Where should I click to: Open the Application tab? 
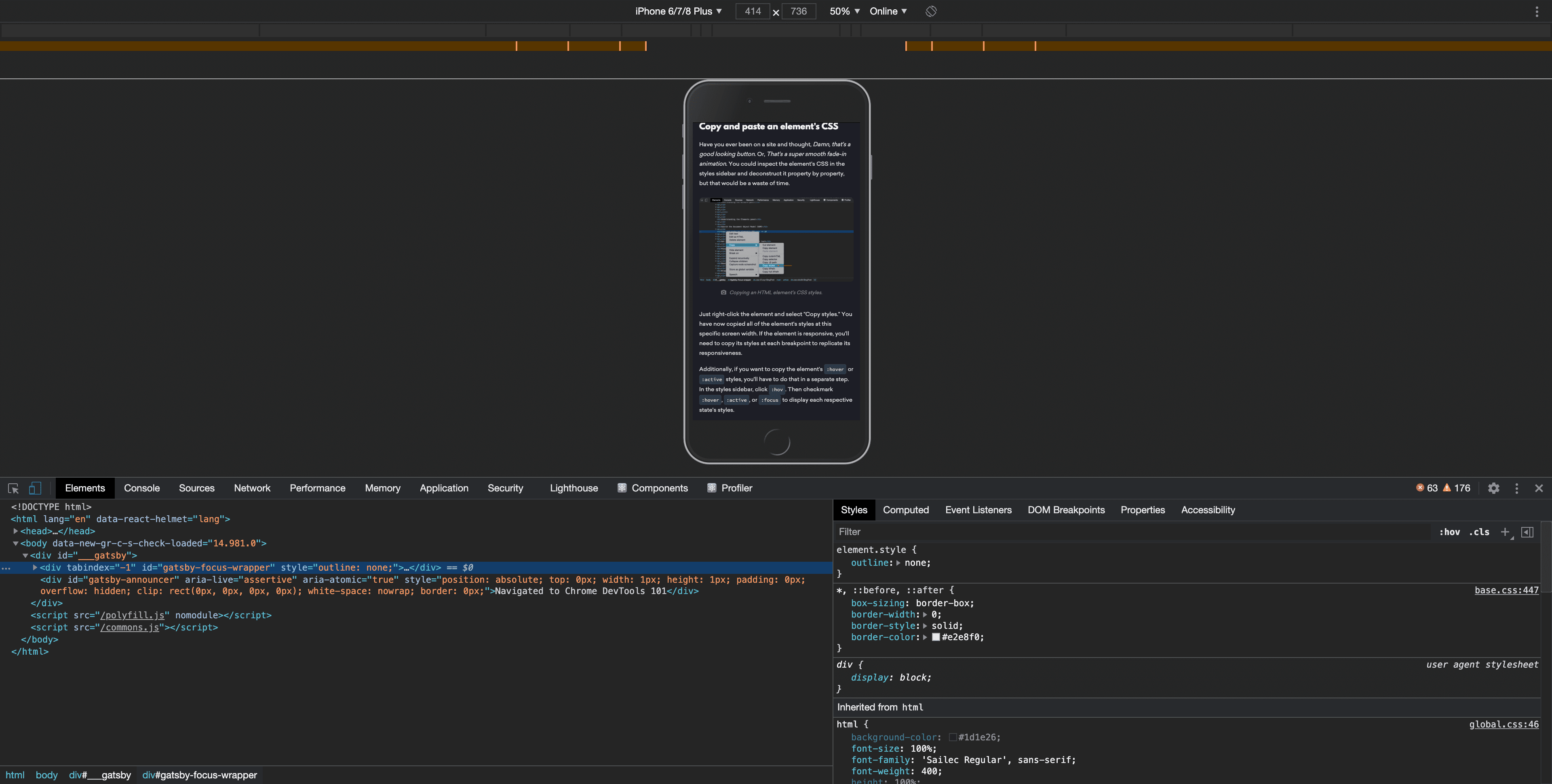pos(444,488)
